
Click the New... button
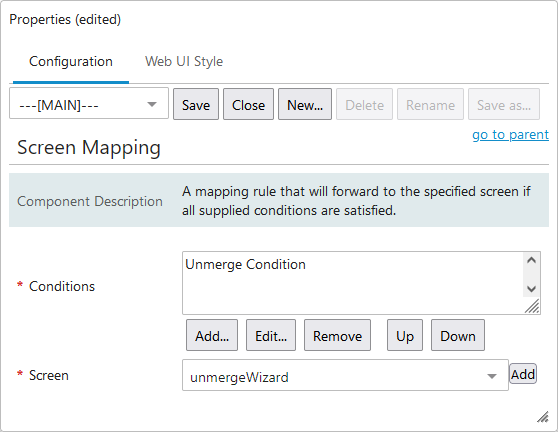pos(305,104)
